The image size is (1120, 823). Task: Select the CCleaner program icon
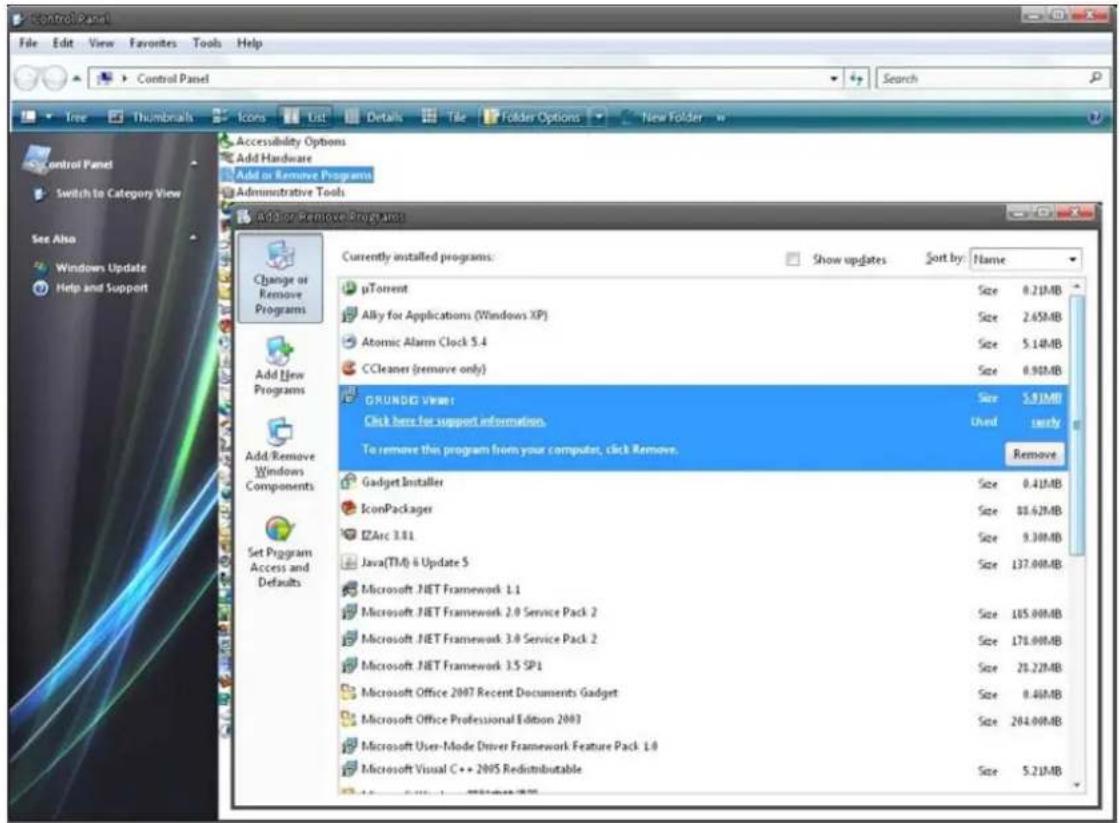click(349, 369)
